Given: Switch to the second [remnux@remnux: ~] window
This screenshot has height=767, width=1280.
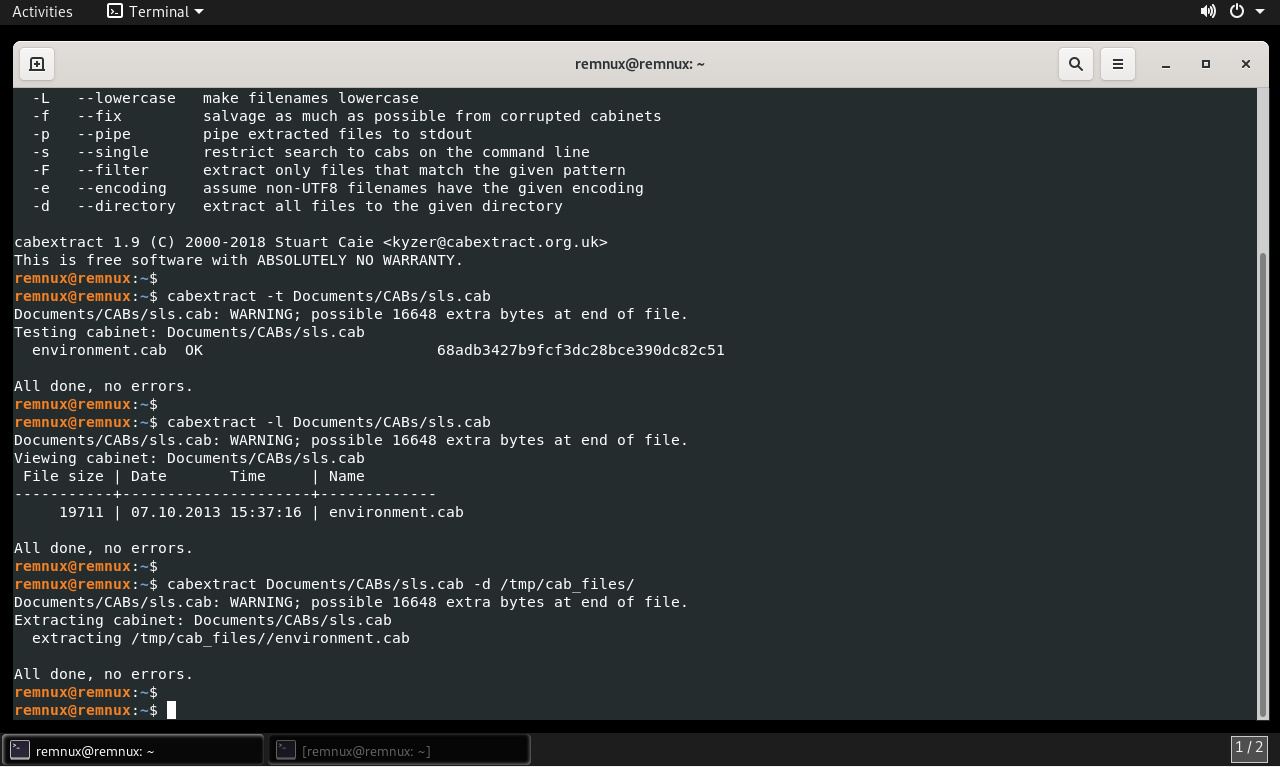Looking at the screenshot, I should pyautogui.click(x=399, y=750).
